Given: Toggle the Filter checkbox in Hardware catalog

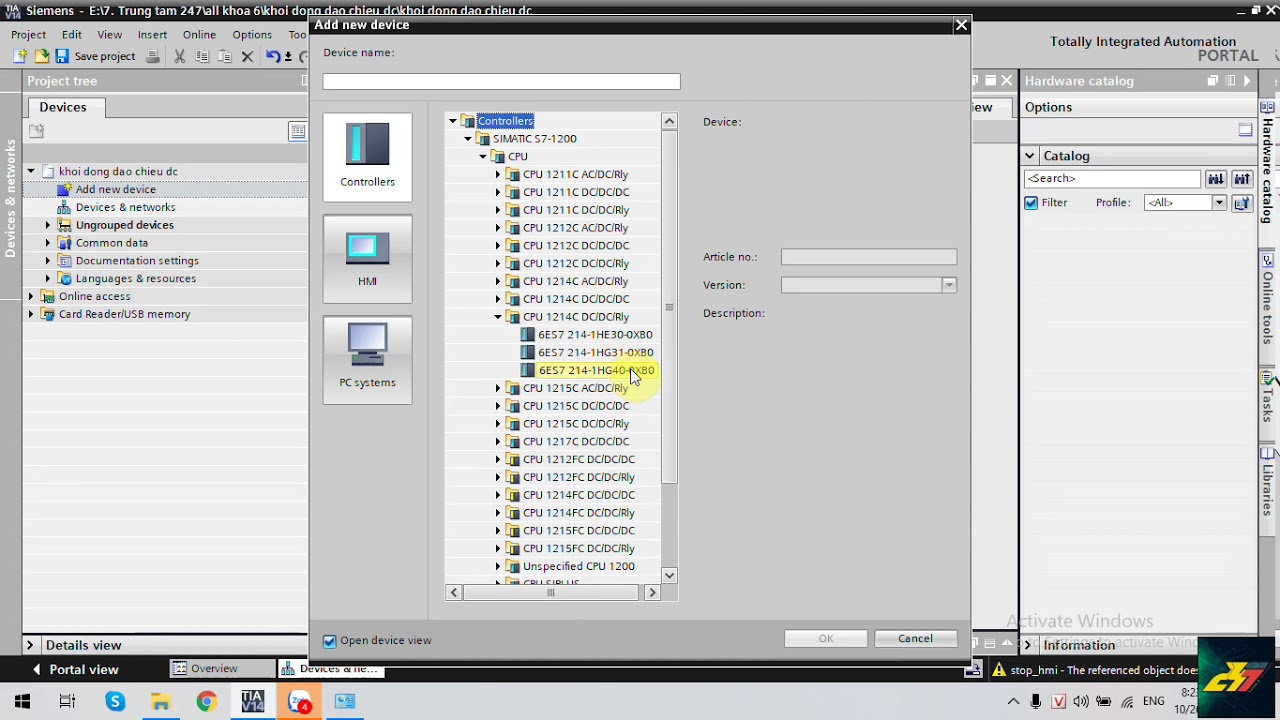Looking at the screenshot, I should click(x=1031, y=203).
